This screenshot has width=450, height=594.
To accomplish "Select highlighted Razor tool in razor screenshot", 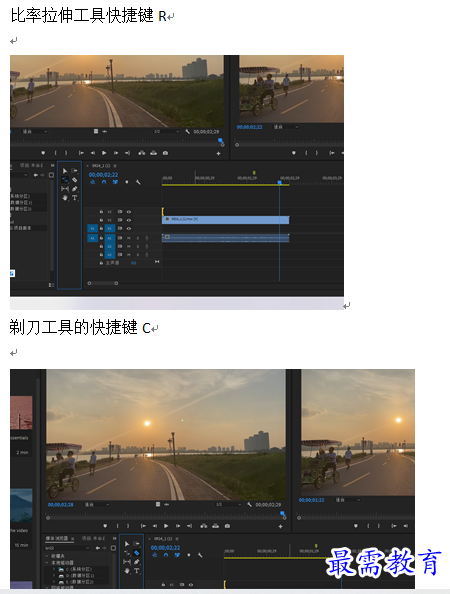I will pos(137,553).
